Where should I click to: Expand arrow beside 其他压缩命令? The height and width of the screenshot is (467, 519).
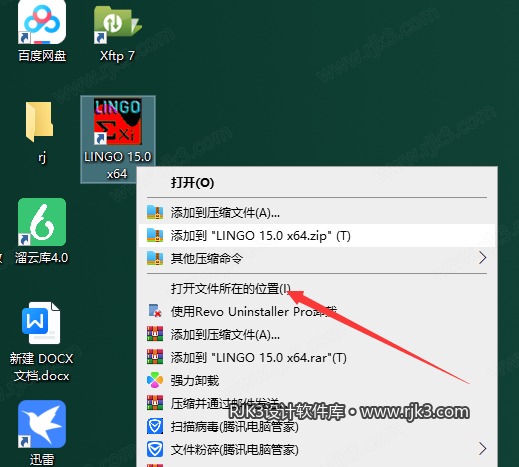tap(483, 258)
